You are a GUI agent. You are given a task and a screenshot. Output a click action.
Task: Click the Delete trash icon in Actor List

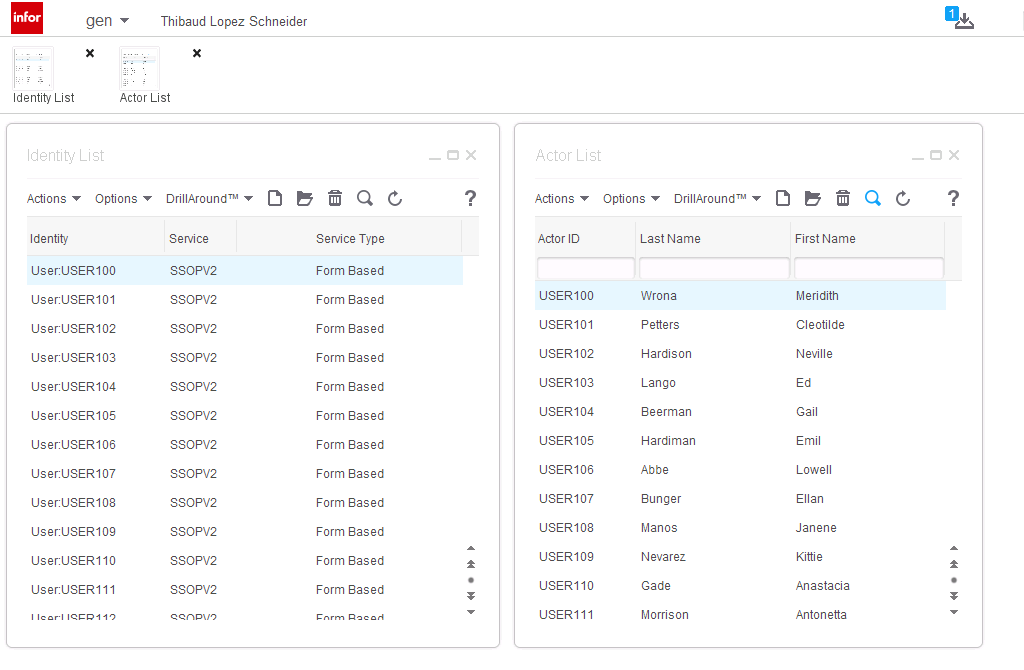coord(843,199)
